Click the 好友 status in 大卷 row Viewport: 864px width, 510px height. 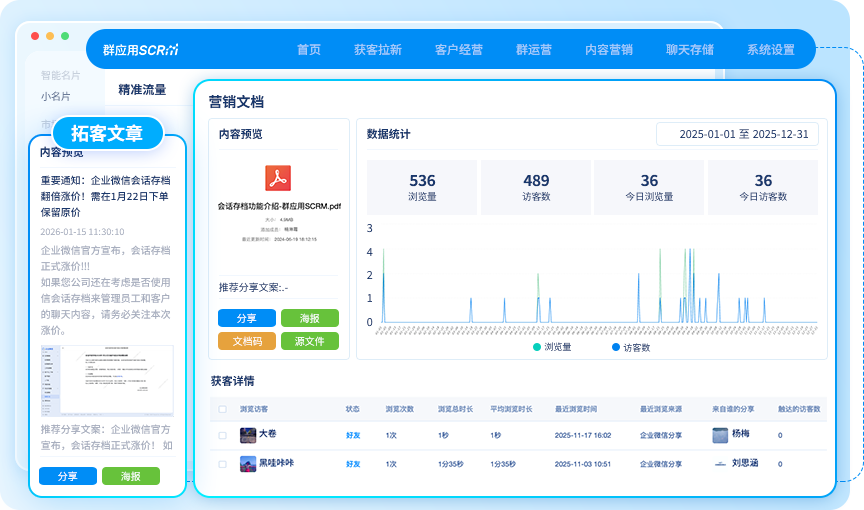click(353, 435)
